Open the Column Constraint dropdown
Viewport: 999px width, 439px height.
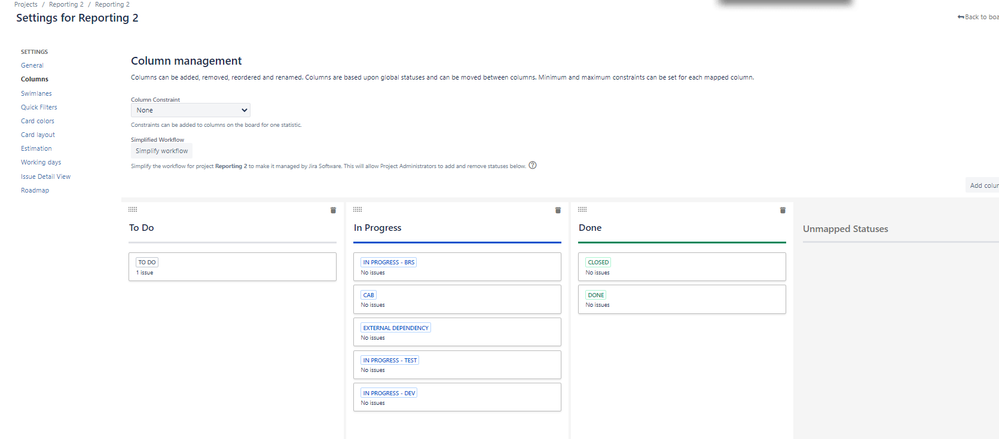pos(190,110)
